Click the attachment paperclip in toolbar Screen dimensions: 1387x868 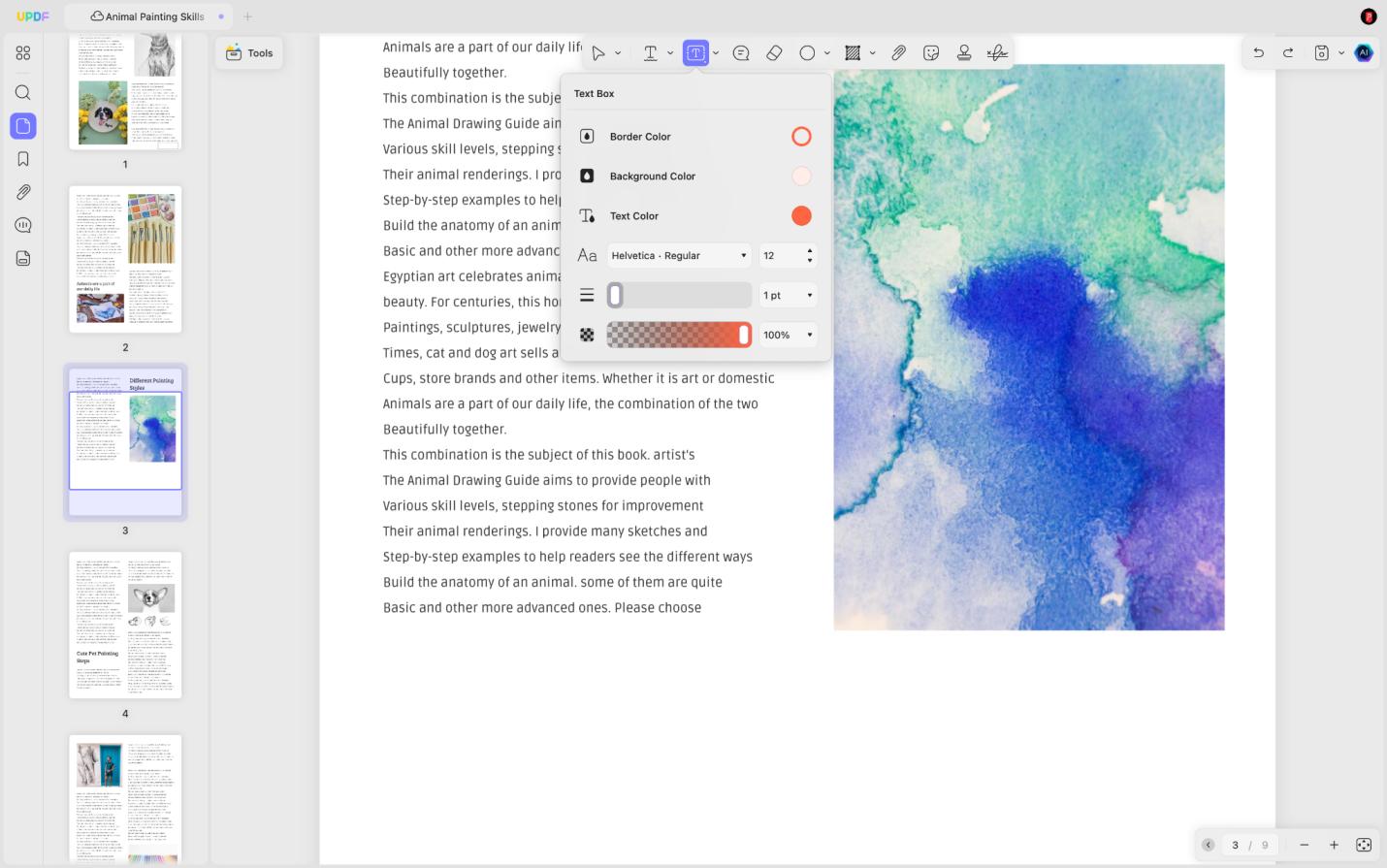click(x=899, y=53)
